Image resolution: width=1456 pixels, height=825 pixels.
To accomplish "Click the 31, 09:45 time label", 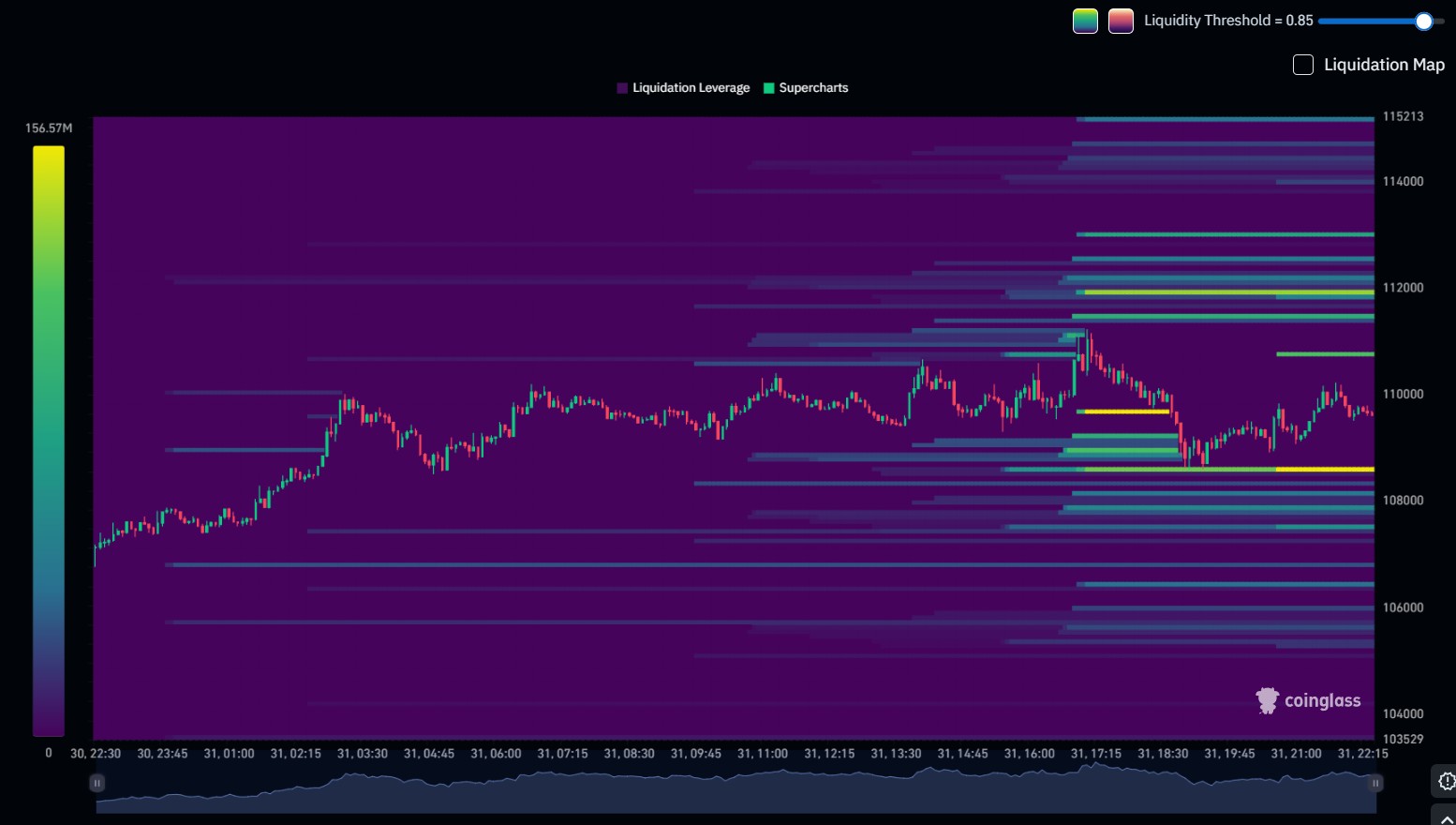I will click(x=695, y=754).
